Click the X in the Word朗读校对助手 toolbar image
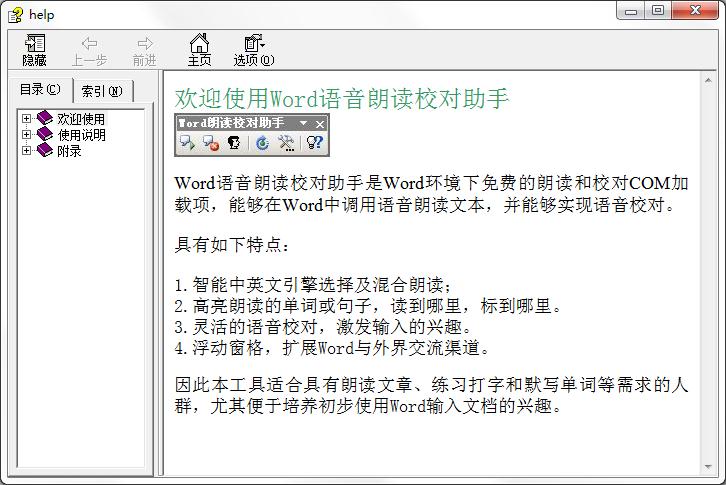The height and width of the screenshot is (485, 726). tap(320, 124)
